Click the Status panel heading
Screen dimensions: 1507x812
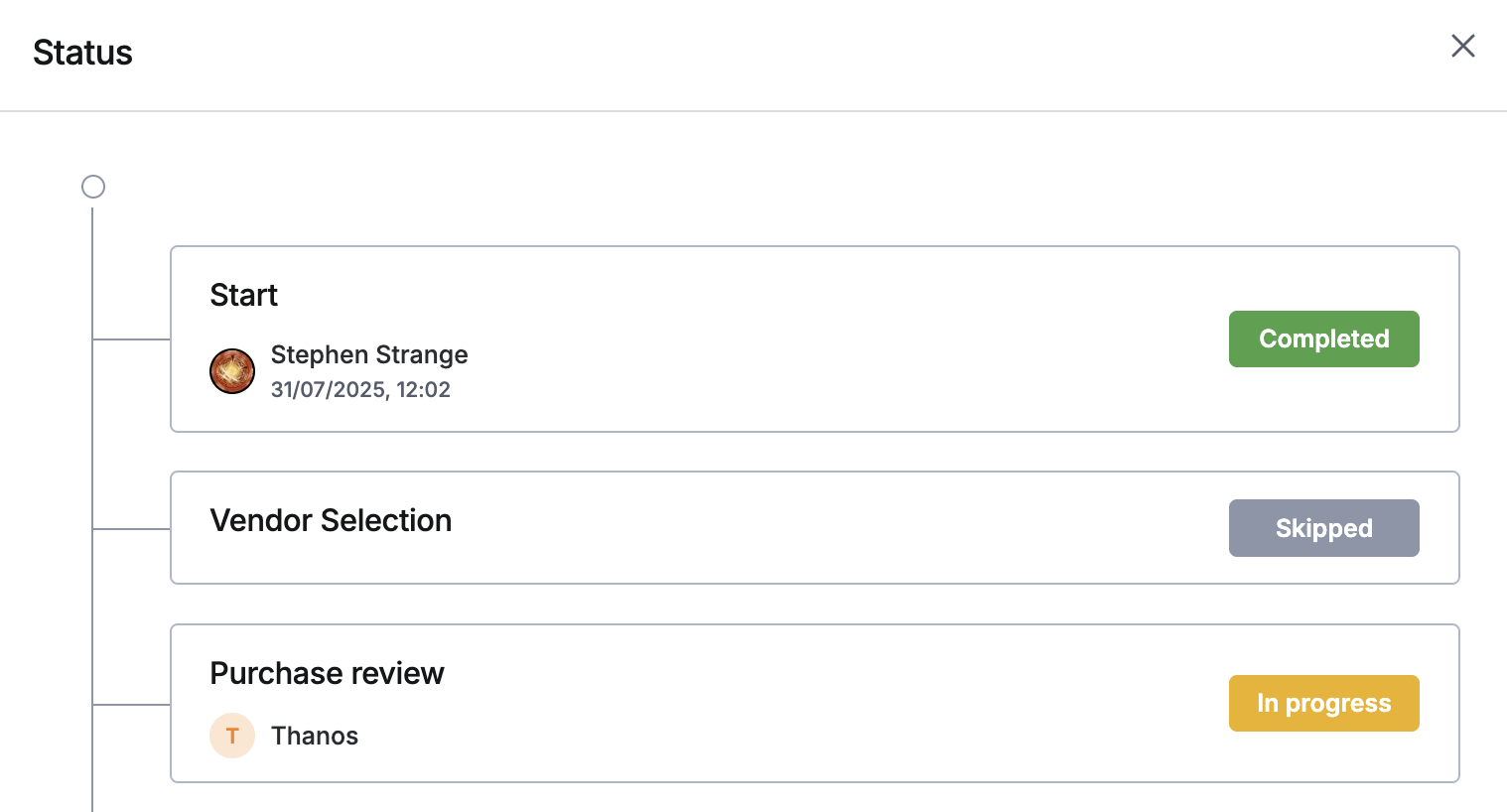coord(82,53)
